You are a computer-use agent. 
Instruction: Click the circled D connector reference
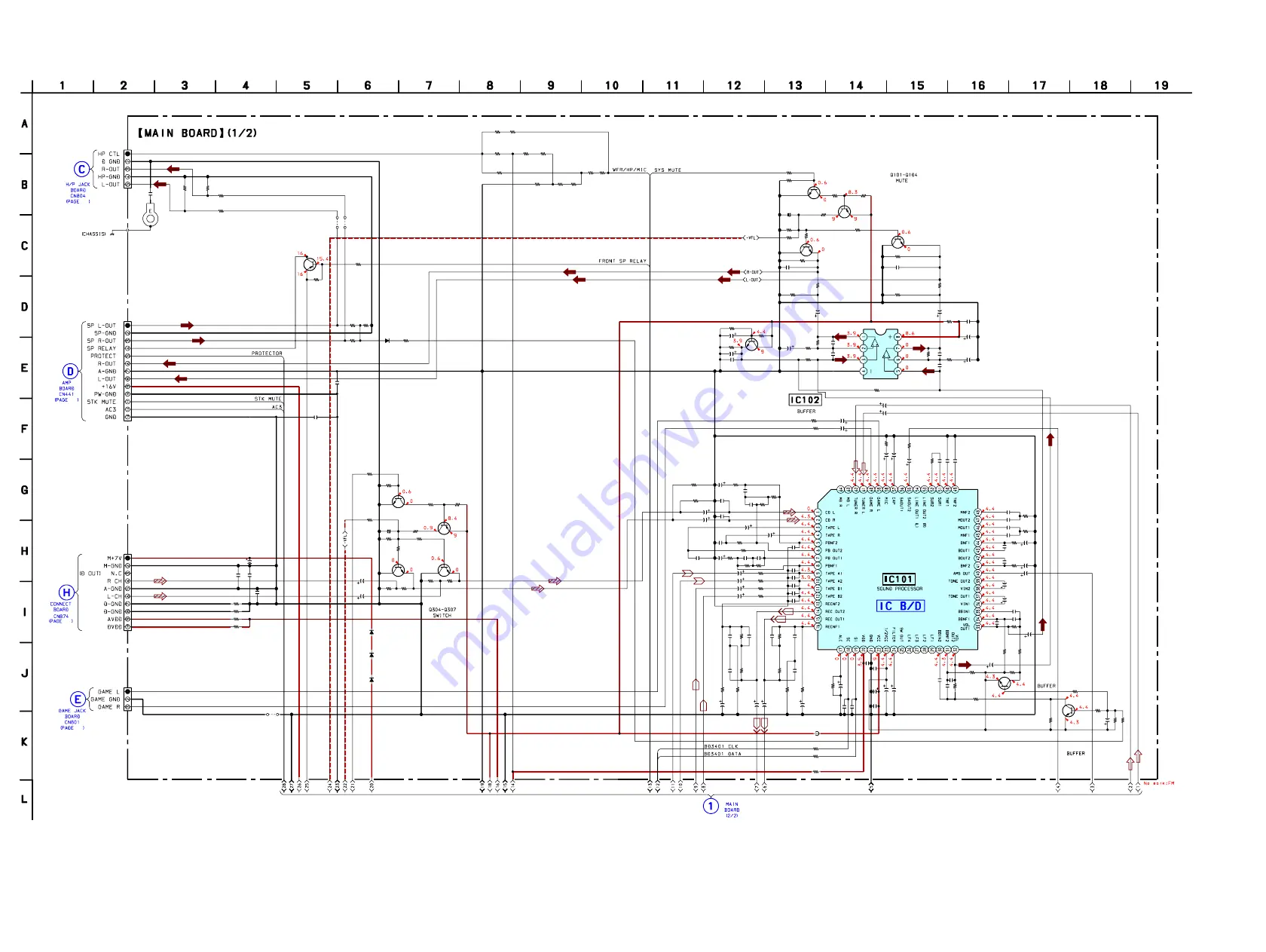click(x=70, y=371)
